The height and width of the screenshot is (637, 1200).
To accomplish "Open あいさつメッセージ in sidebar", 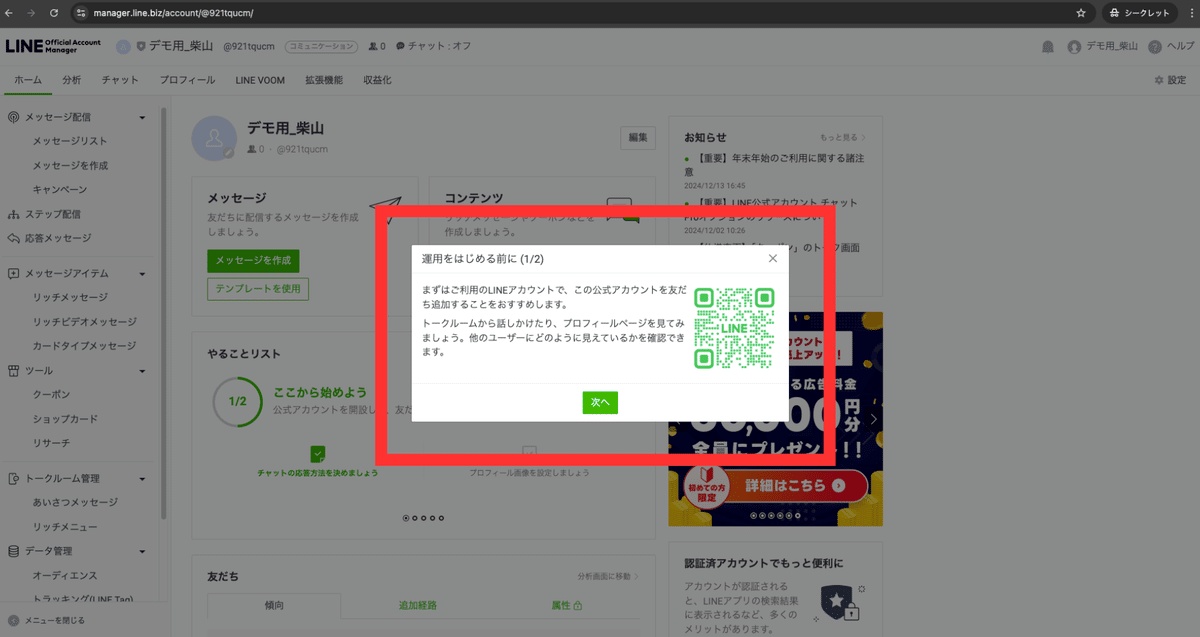I will point(74,502).
